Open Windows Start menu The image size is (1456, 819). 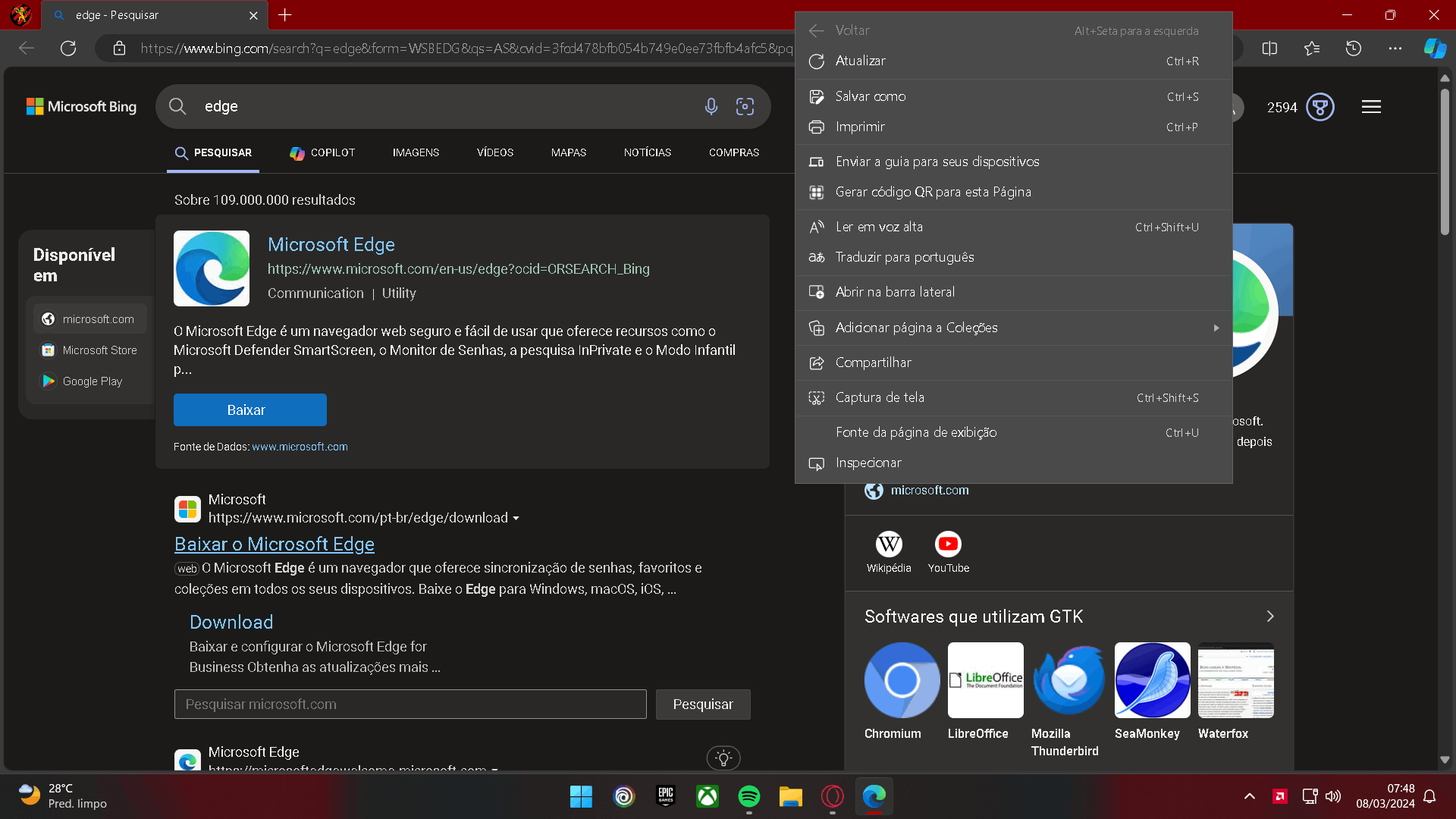tap(581, 796)
